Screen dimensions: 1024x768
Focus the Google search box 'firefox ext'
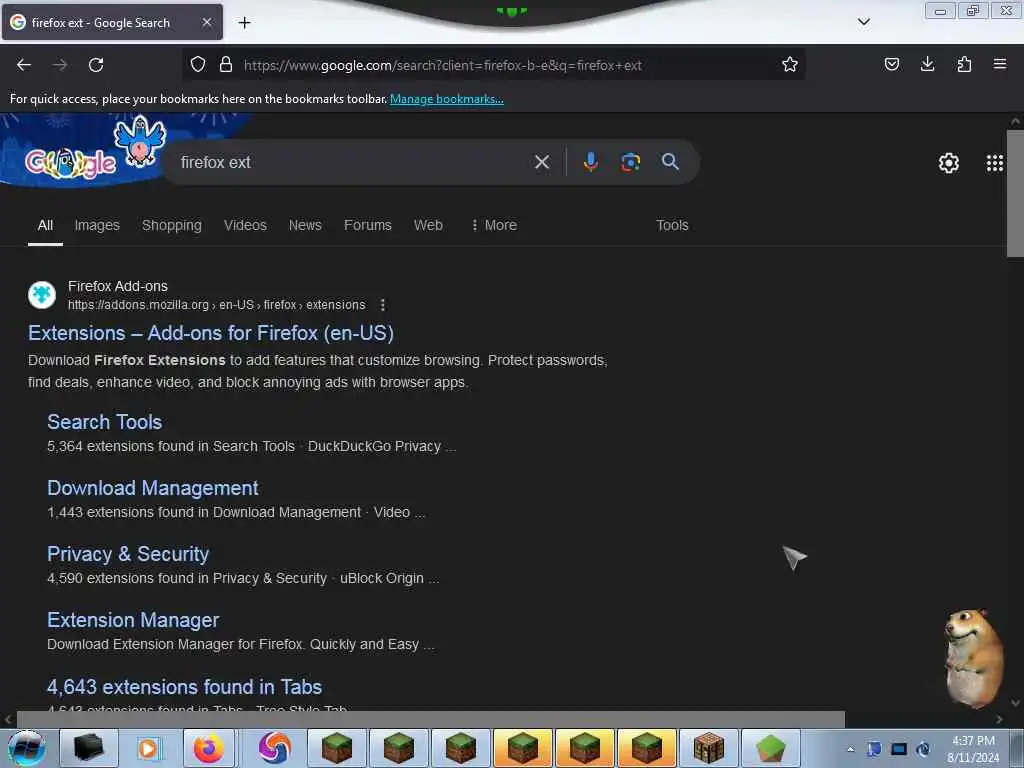coord(353,162)
